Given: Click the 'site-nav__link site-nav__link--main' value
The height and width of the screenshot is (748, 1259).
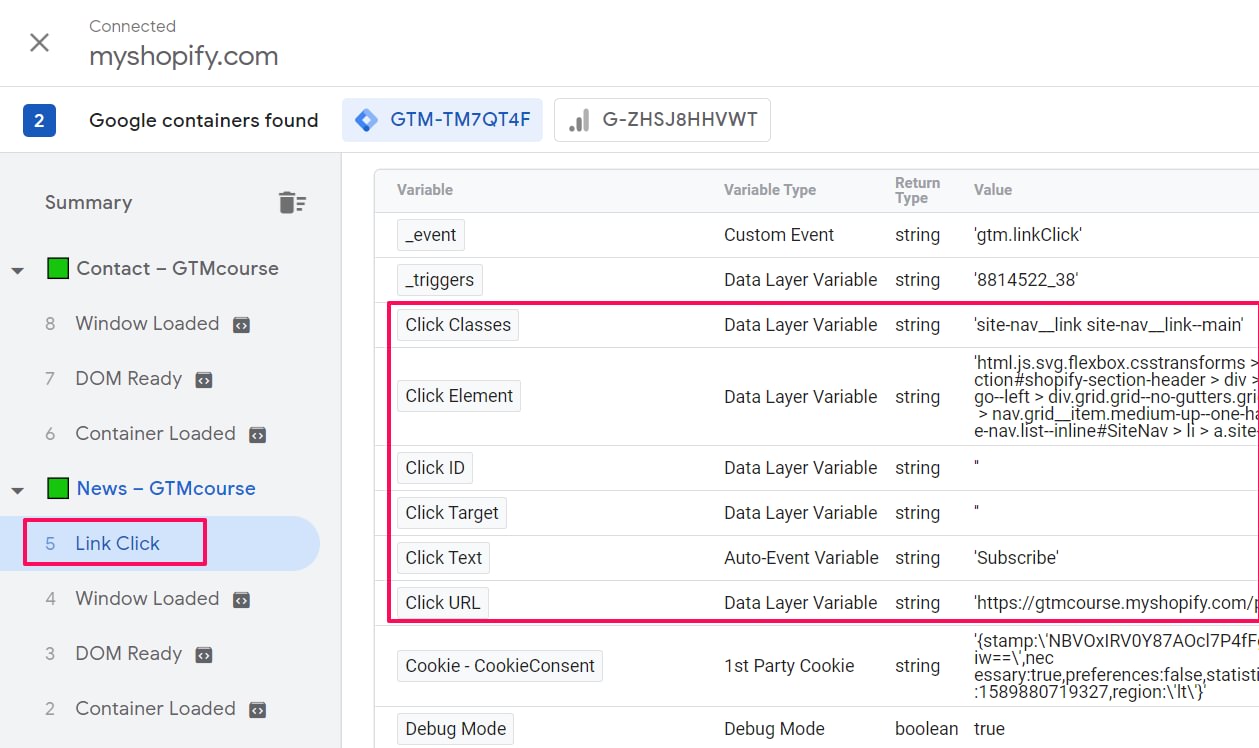Looking at the screenshot, I should tap(1109, 325).
